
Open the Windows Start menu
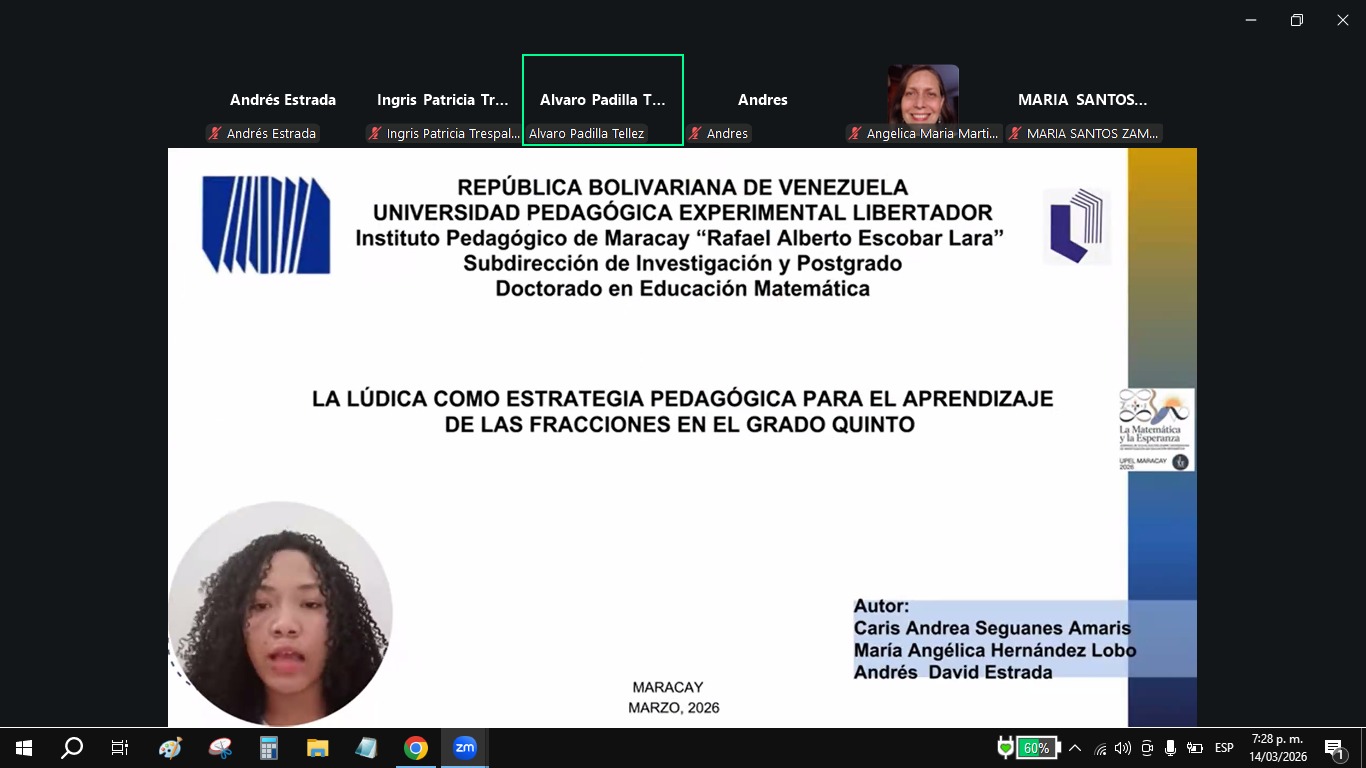[x=24, y=748]
